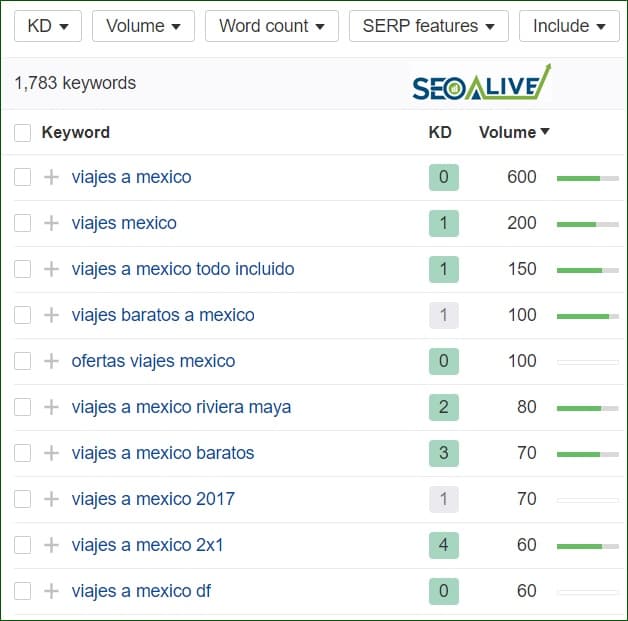Check 'viajes baratos a mexico' row

22,315
